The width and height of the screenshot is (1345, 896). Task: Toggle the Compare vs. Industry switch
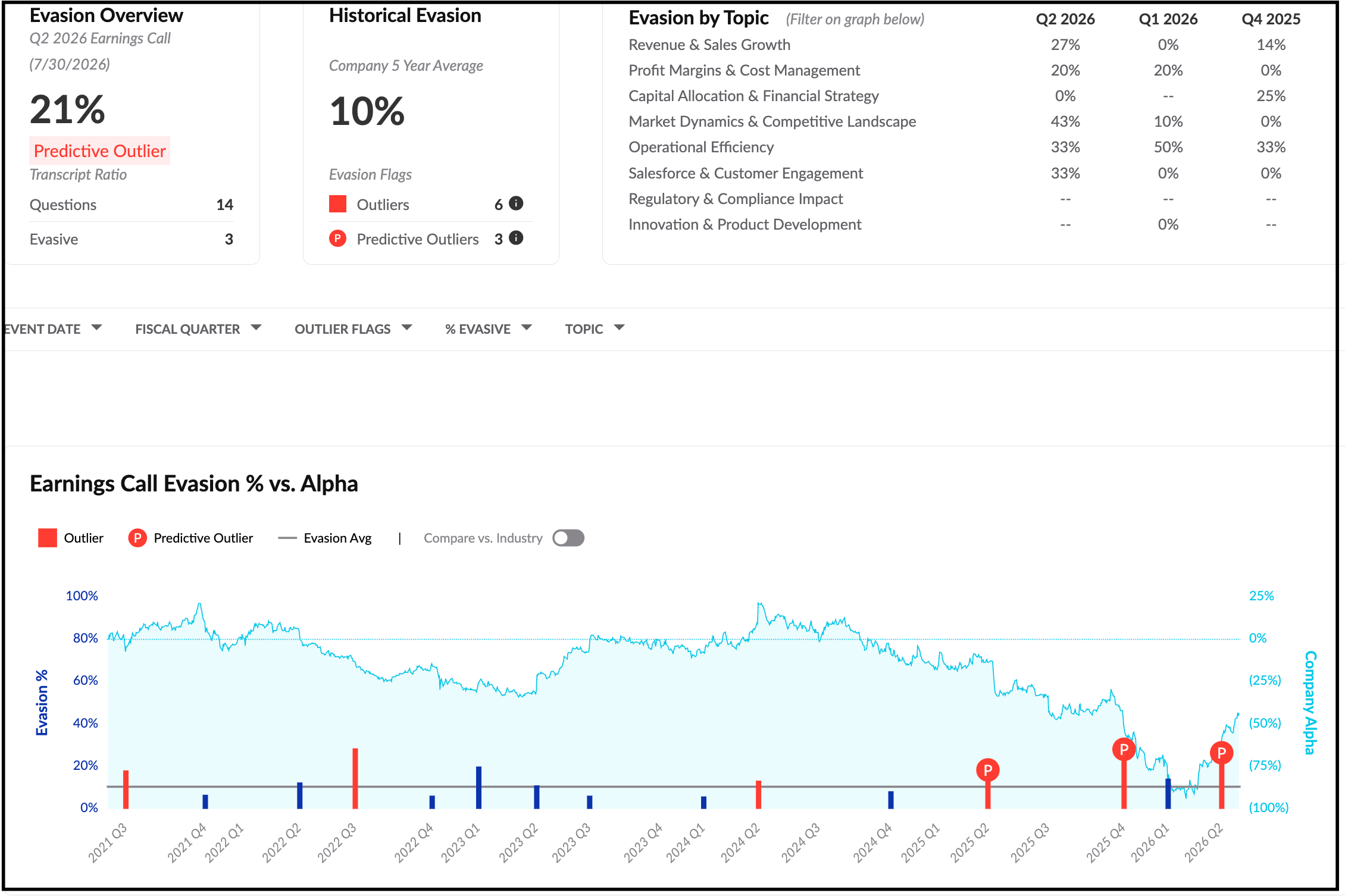568,538
